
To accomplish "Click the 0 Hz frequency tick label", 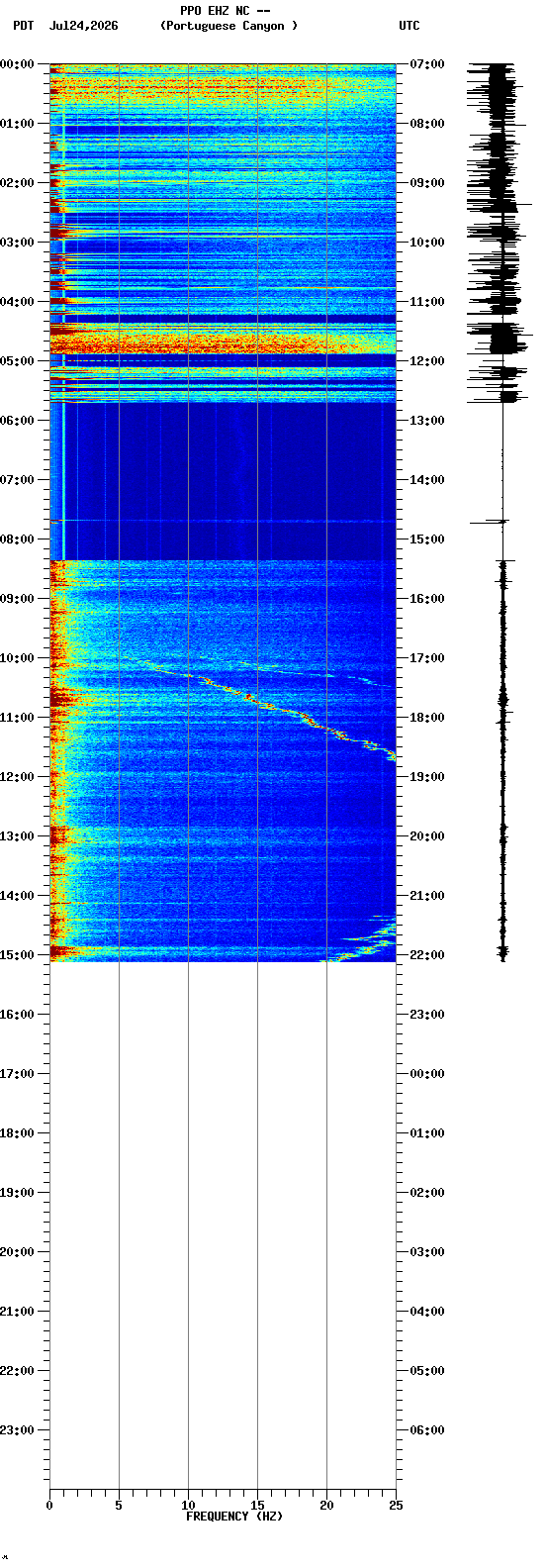I will [x=49, y=1506].
